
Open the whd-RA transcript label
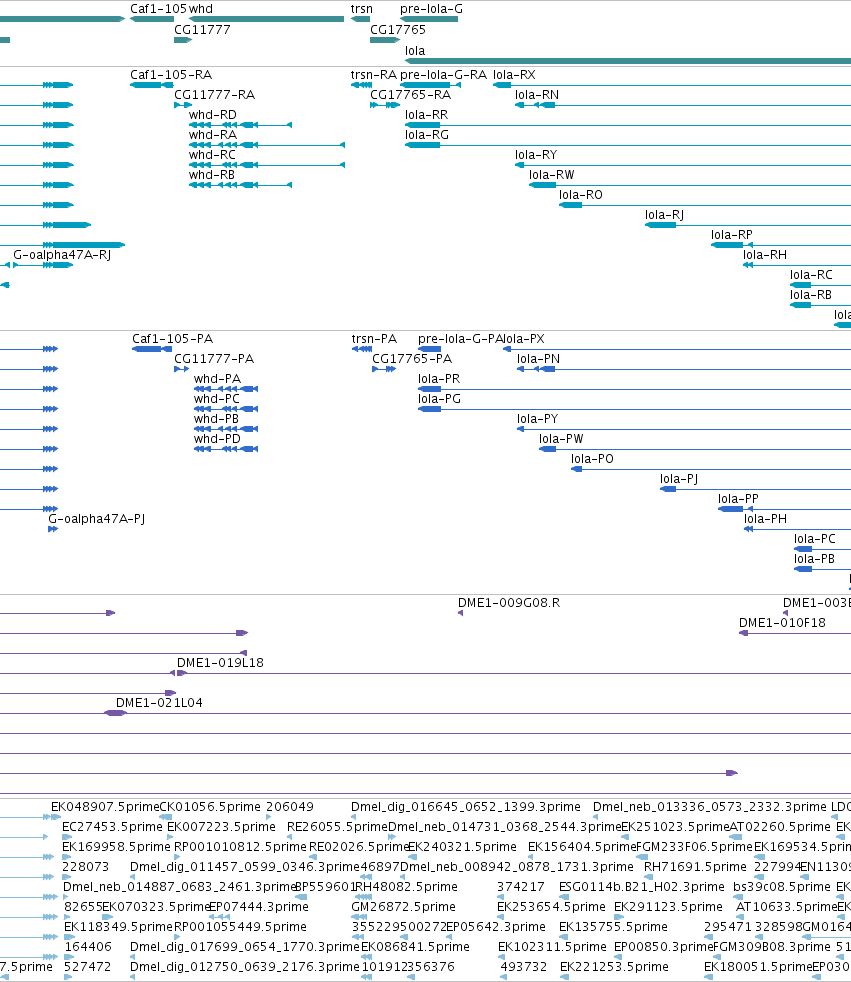pos(213,135)
